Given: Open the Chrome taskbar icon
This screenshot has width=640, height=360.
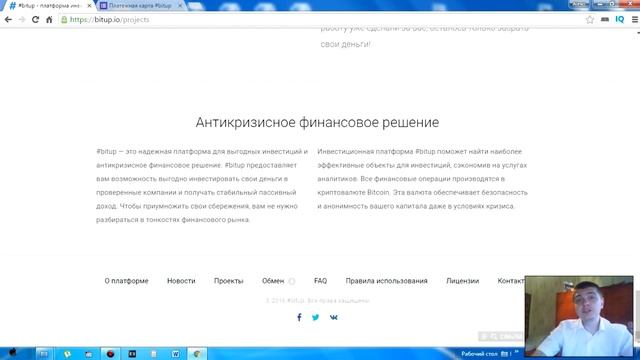Looking at the screenshot, I should tap(197, 354).
